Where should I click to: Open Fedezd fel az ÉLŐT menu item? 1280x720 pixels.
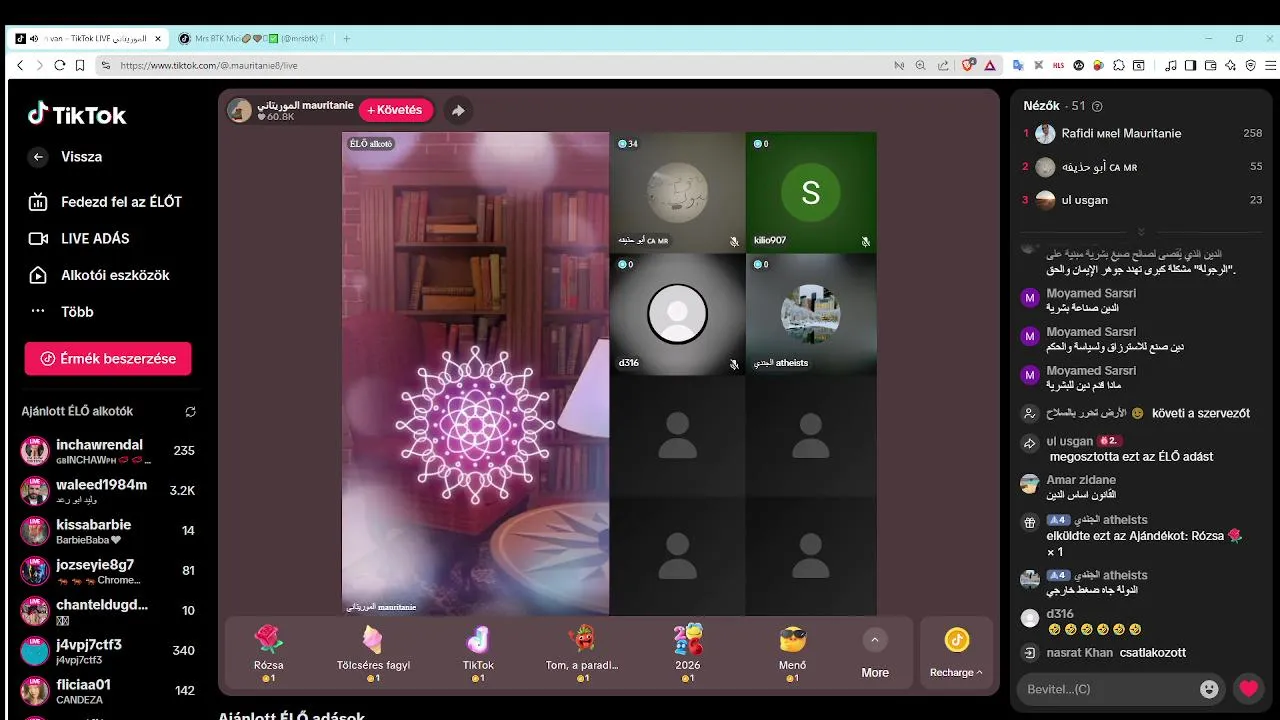click(106, 202)
